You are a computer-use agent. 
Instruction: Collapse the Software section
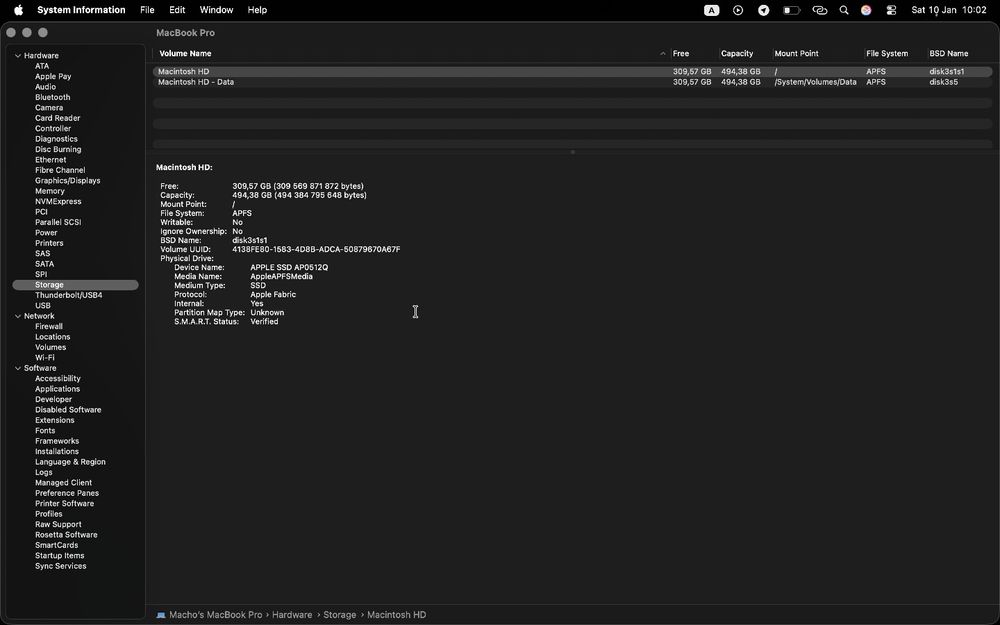pos(18,368)
